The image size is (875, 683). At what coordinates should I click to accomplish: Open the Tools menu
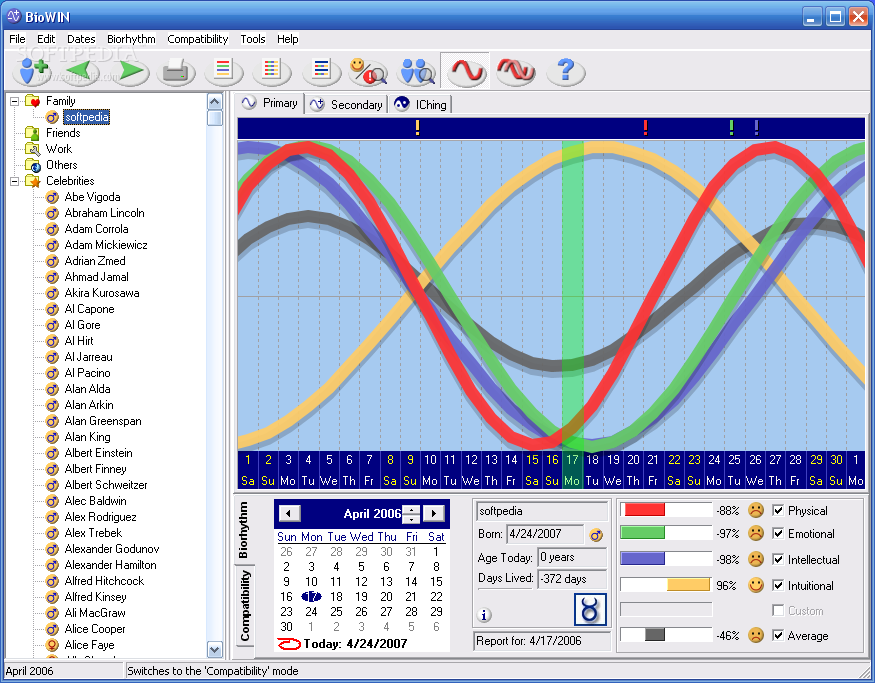click(253, 39)
